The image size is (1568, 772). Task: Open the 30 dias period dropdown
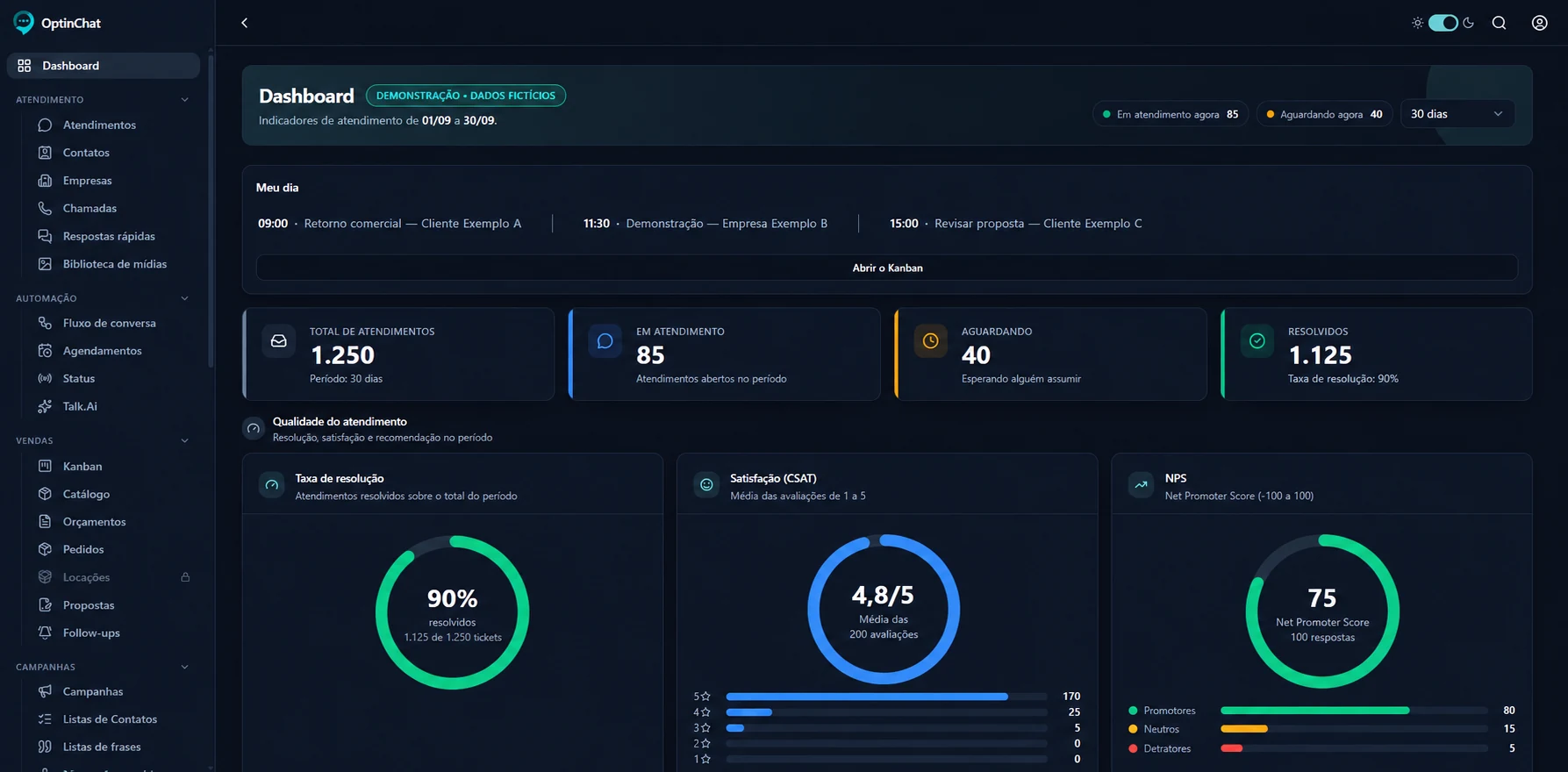1457,114
